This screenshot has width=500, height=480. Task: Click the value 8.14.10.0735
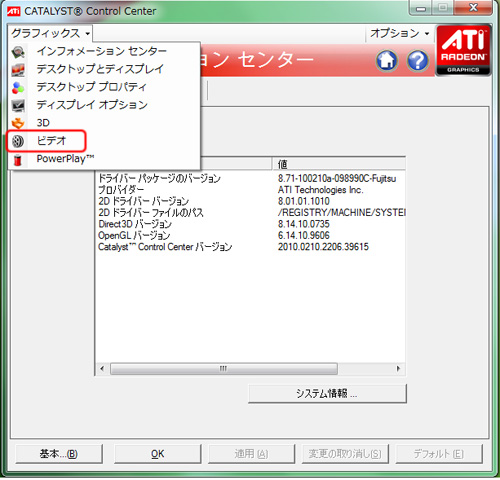304,224
